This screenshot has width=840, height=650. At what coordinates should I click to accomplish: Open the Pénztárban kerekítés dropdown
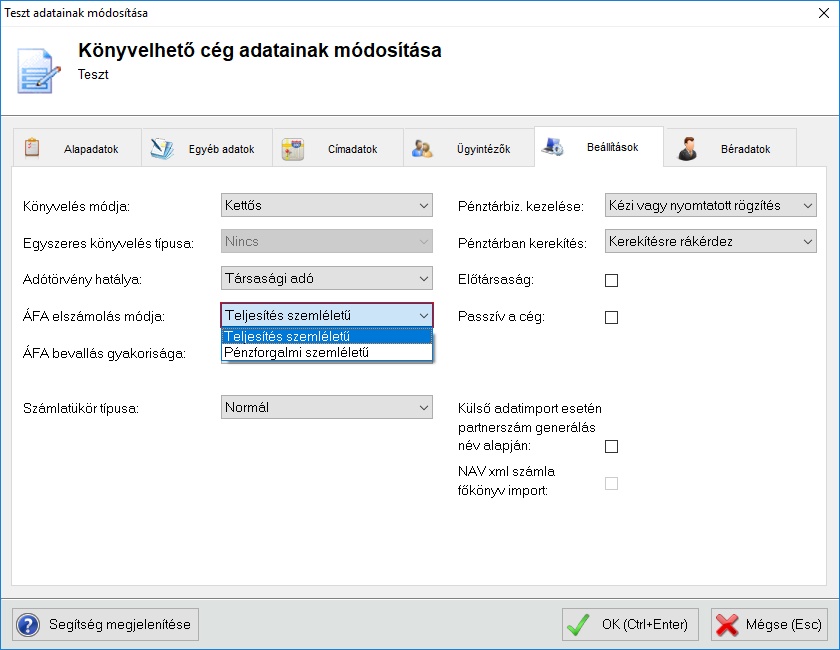tap(710, 242)
